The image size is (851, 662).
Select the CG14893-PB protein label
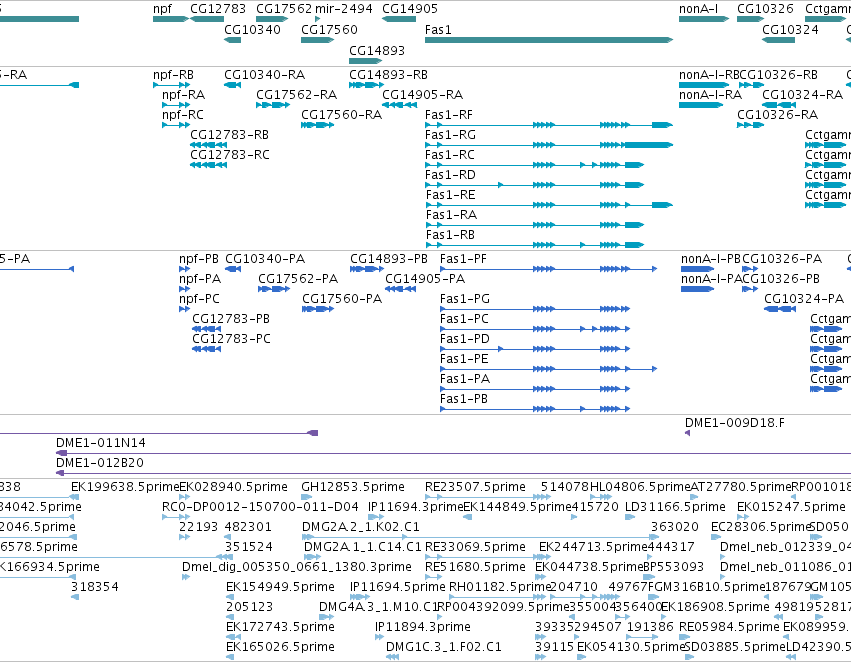(x=389, y=259)
